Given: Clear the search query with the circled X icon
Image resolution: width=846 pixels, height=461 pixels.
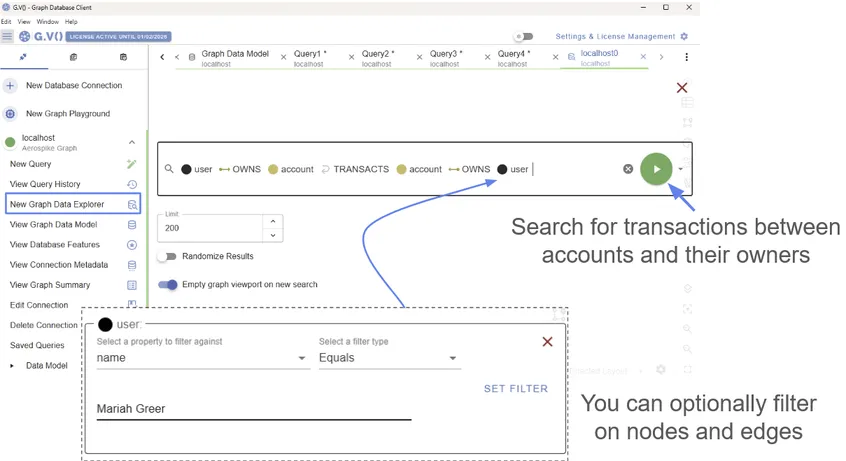Looking at the screenshot, I should click(x=628, y=169).
